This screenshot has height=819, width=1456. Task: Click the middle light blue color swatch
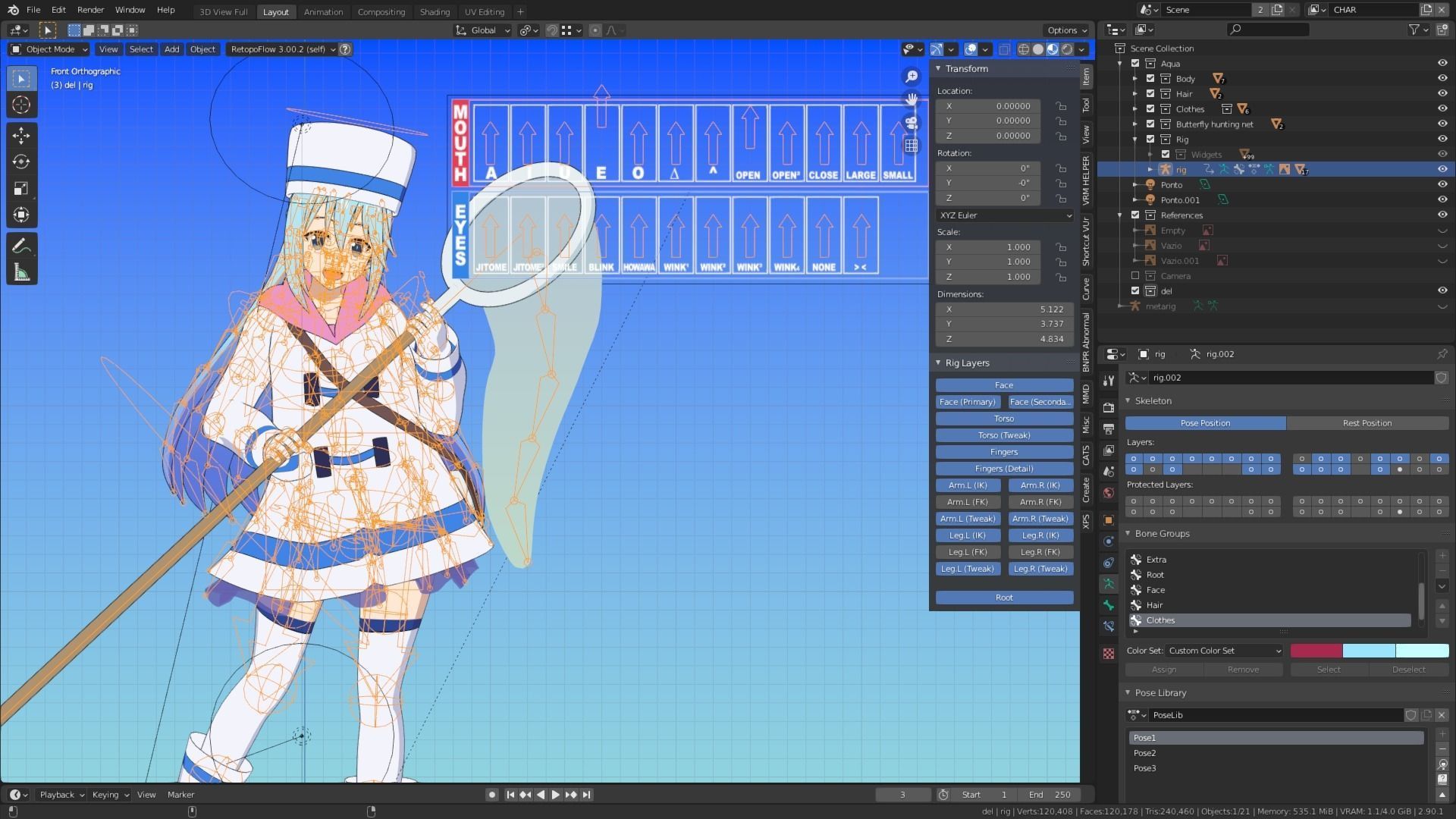point(1369,651)
